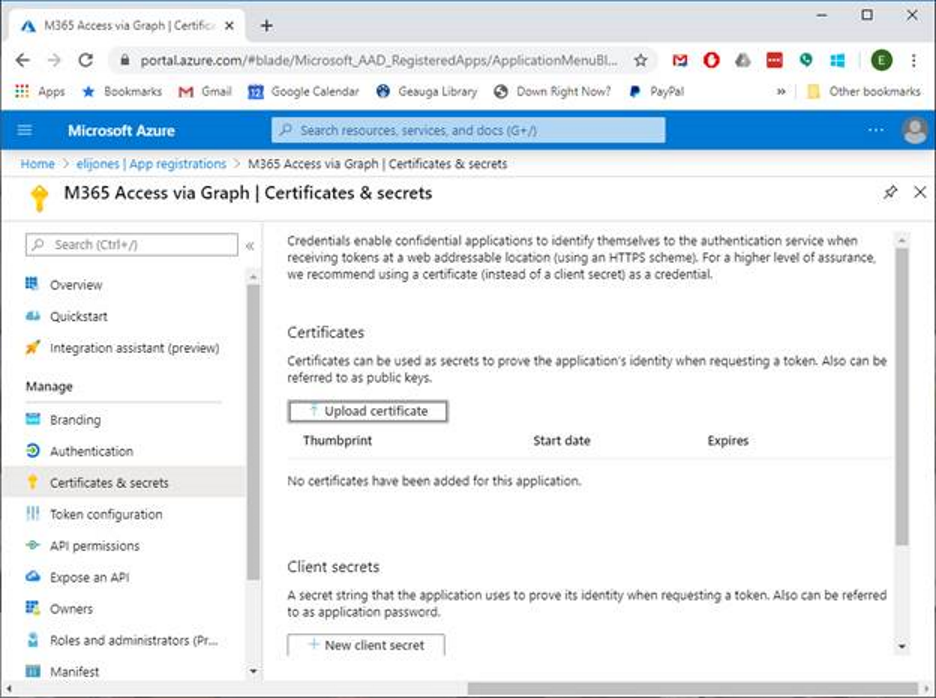
Task: Create a New client secret
Action: pyautogui.click(x=366, y=645)
